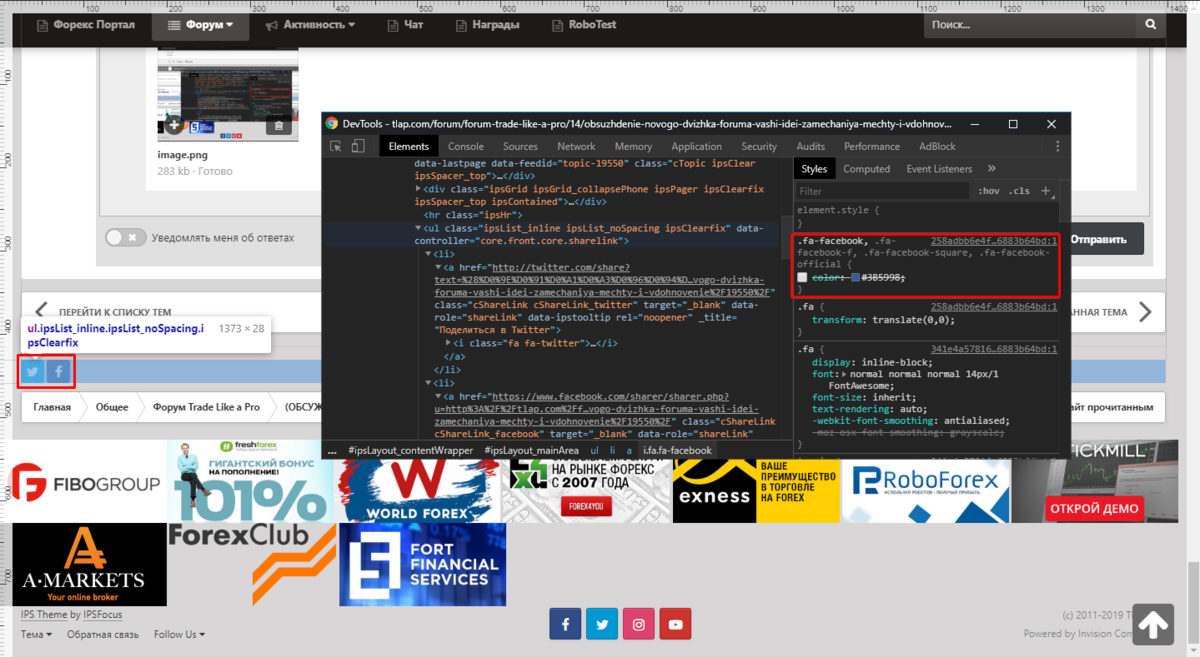Collapse the ul ipsList_inline tree node
Viewport: 1200px width, 657px height.
coord(419,229)
